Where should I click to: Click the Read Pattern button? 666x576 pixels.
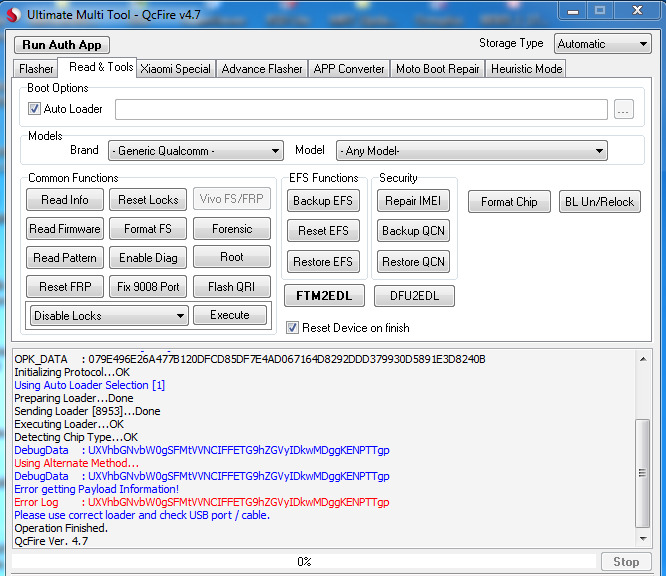click(x=65, y=257)
